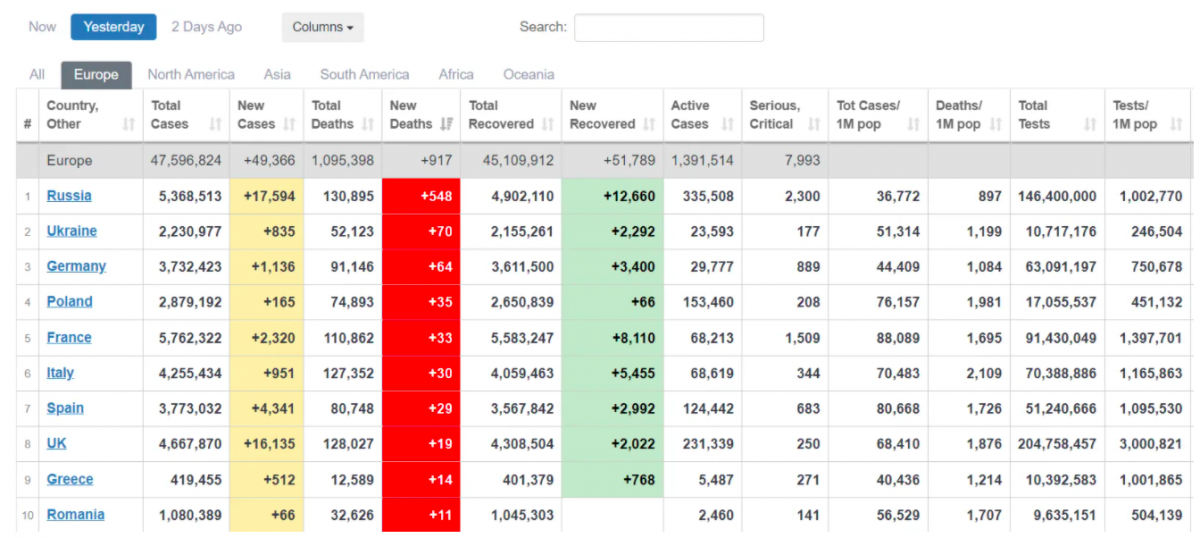Click Europe new recovered +51,789
Image resolution: width=1200 pixels, height=538 pixels.
tap(630, 160)
